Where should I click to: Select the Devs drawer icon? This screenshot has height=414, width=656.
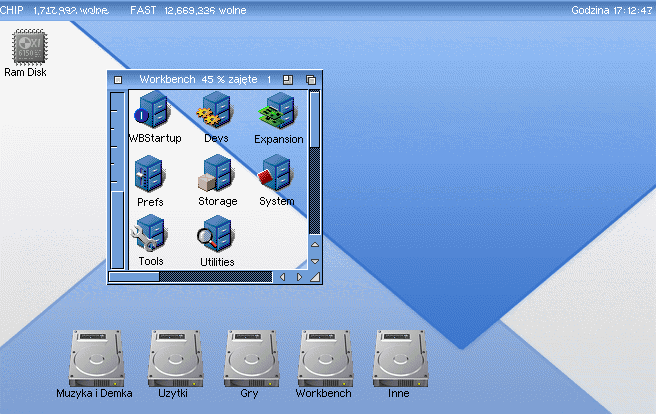pos(215,110)
